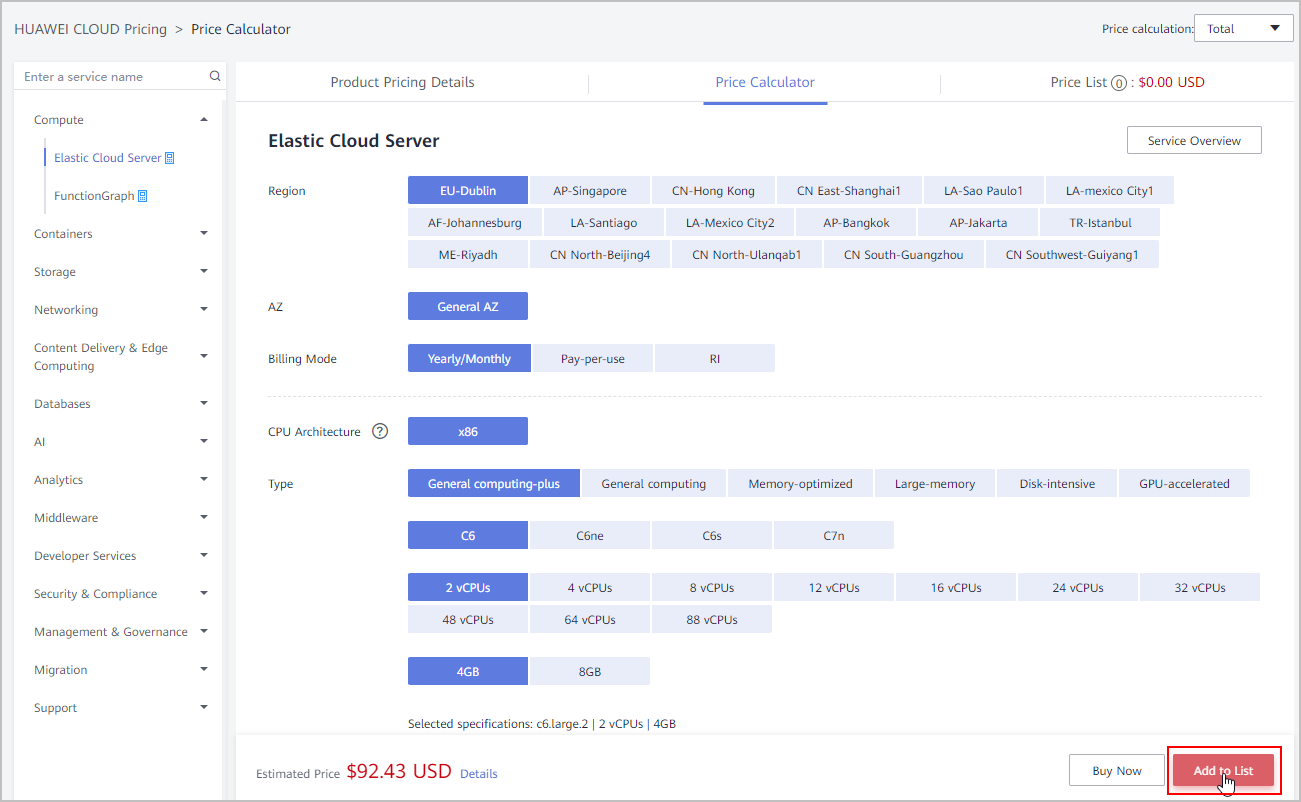This screenshot has height=802, width=1301.
Task: Select ME-Riyadh region
Action: pyautogui.click(x=468, y=255)
